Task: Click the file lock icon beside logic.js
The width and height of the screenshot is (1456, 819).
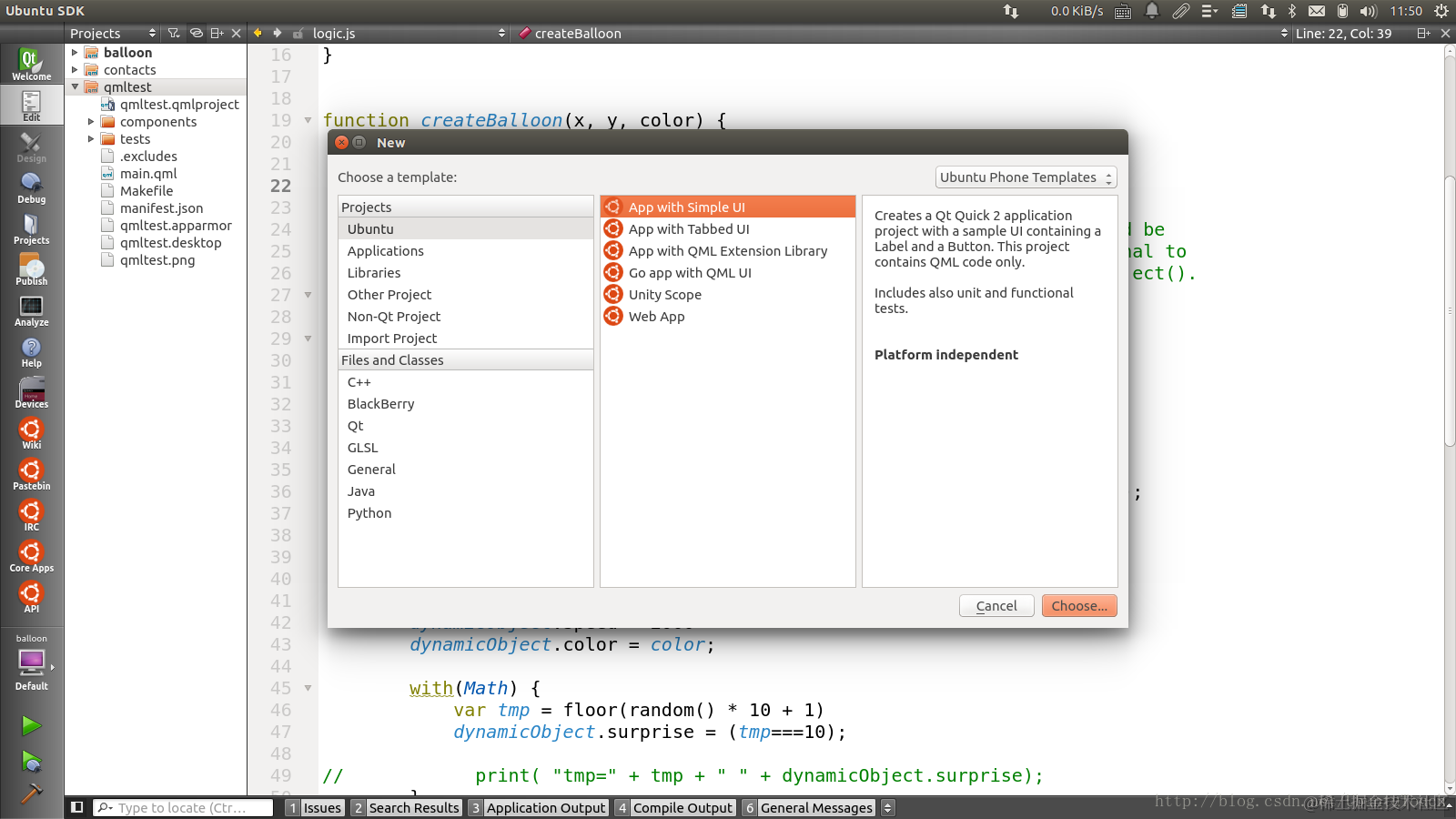Action: pos(298,34)
